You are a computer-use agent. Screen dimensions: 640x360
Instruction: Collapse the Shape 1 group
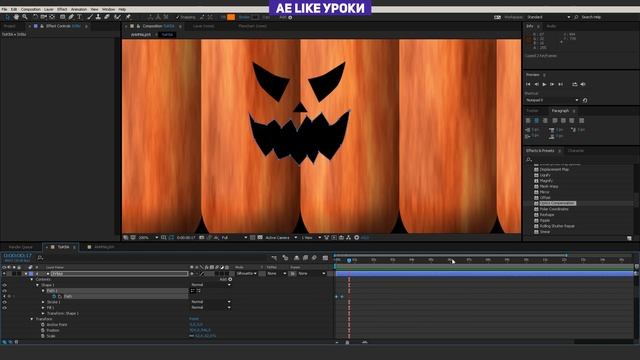pyautogui.click(x=38, y=285)
